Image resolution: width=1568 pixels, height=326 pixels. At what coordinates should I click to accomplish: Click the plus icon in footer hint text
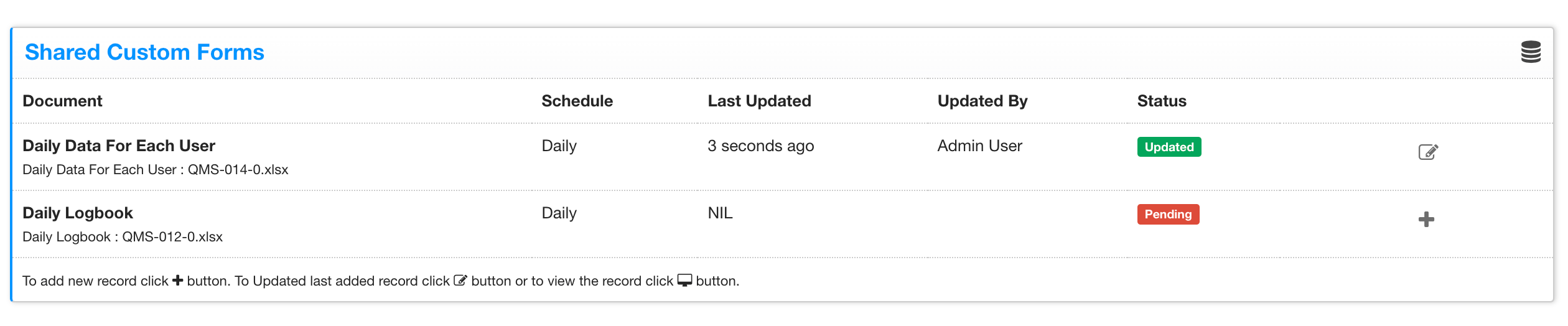coord(178,281)
